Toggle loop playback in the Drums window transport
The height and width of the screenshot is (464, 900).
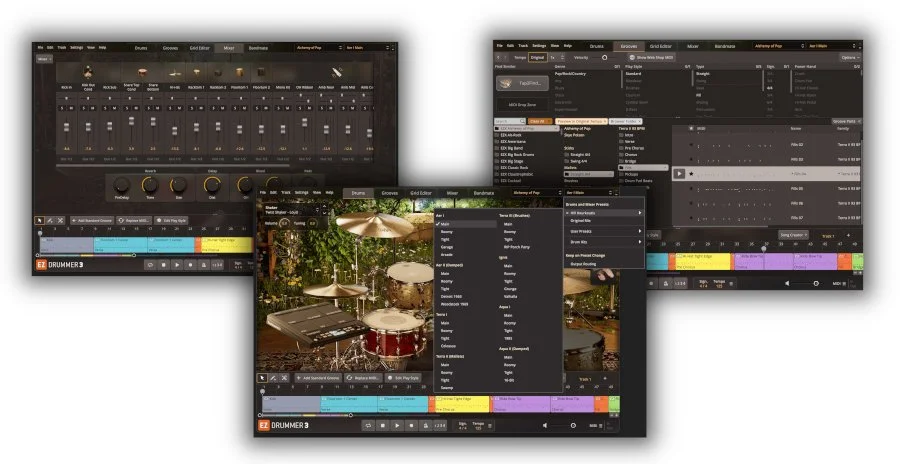368,426
